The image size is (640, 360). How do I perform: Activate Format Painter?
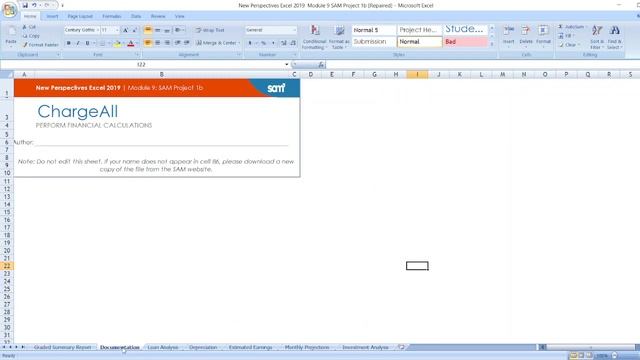tap(40, 45)
